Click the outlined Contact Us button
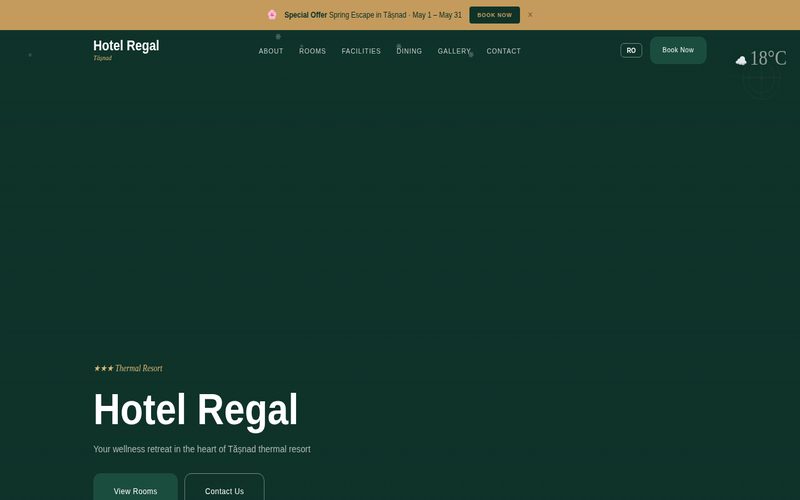Screen dimensions: 800x500 224,490
